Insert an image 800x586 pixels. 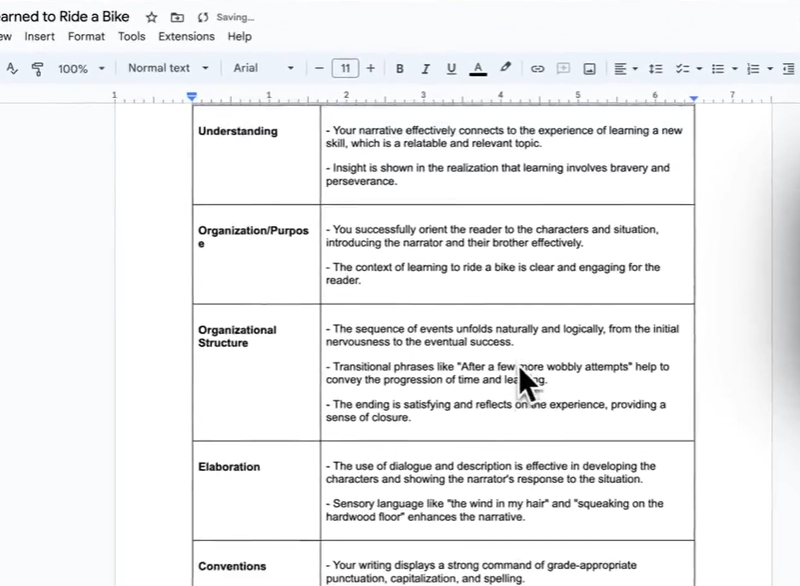589,69
